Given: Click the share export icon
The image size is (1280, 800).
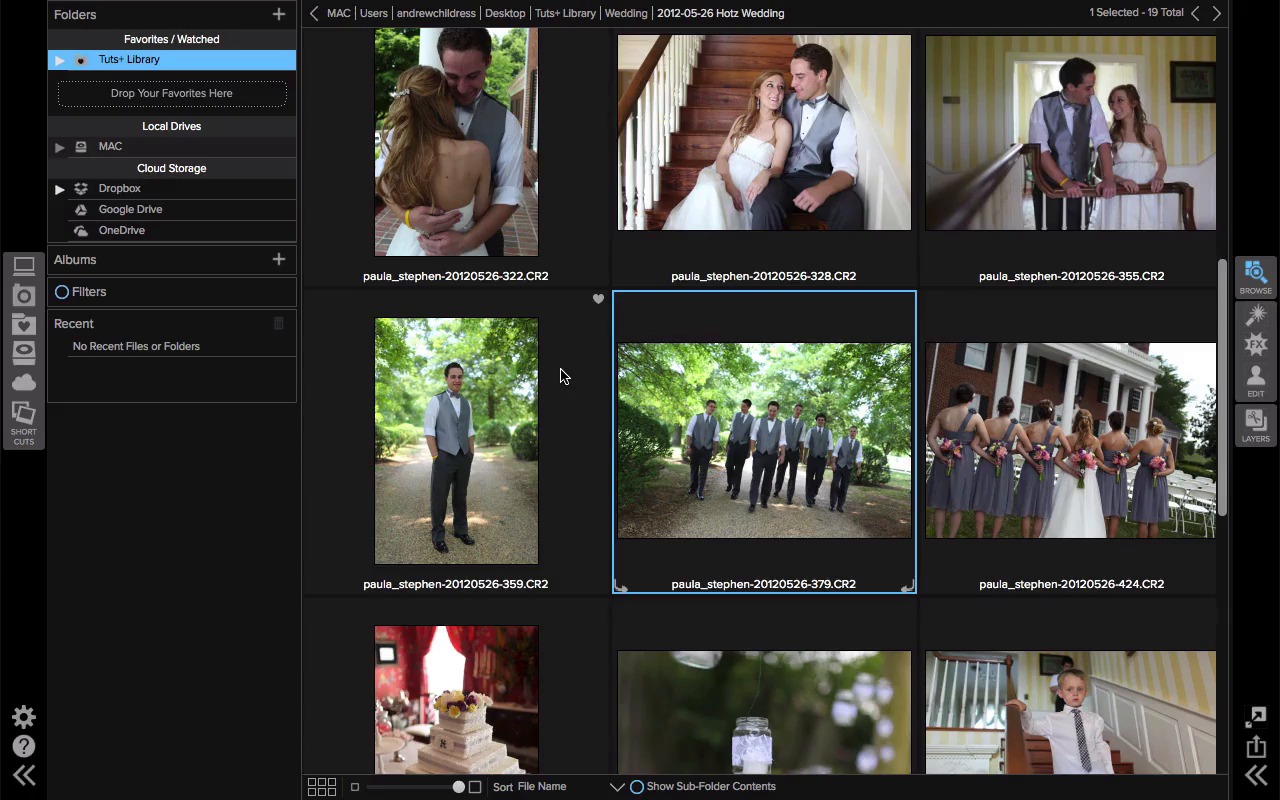Looking at the screenshot, I should pyautogui.click(x=1256, y=746).
